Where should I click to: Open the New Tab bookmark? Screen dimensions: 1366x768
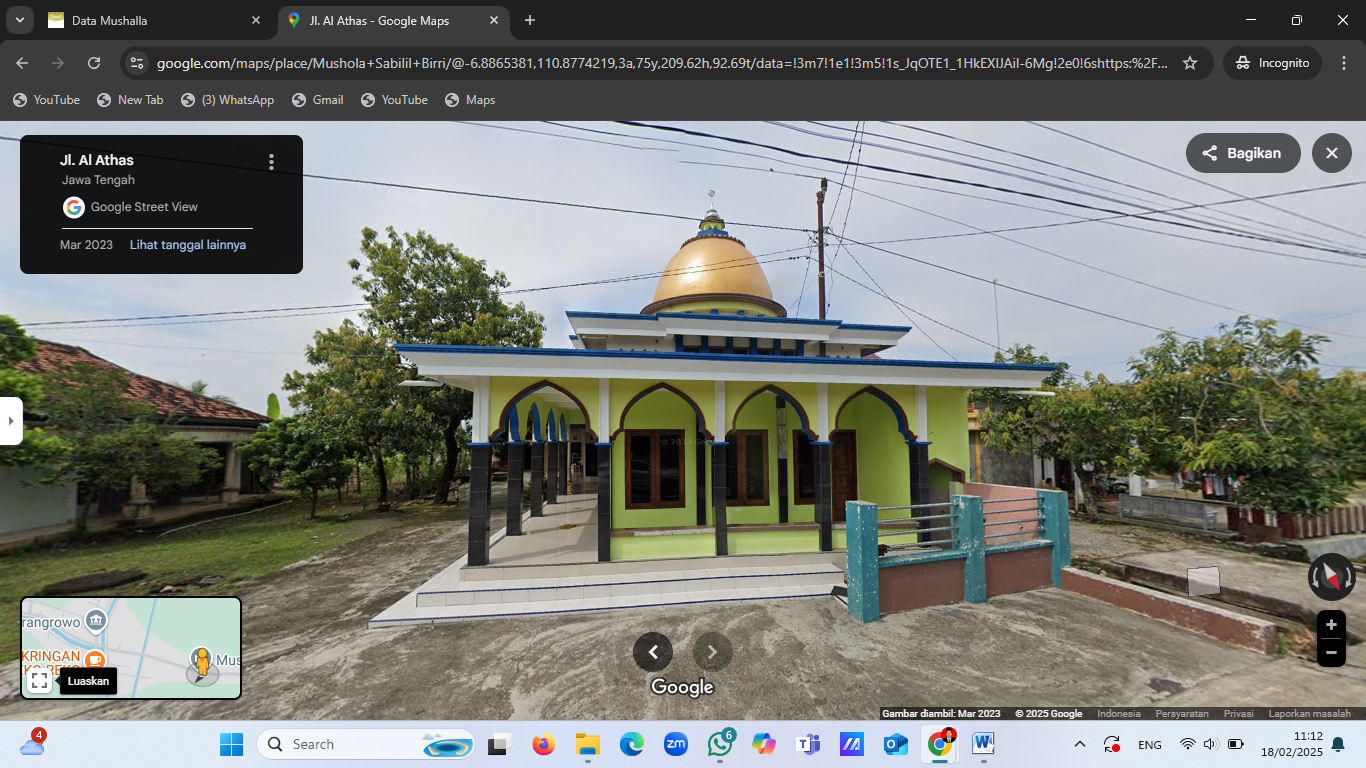tap(130, 100)
